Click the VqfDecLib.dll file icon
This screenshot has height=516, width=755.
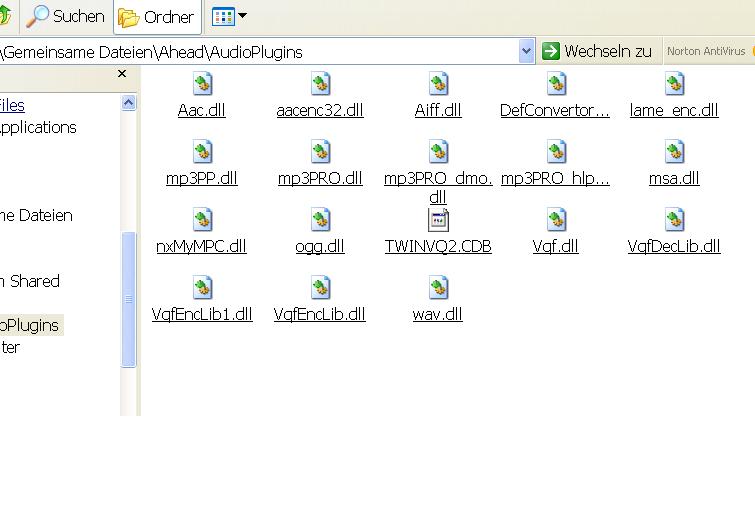(674, 219)
